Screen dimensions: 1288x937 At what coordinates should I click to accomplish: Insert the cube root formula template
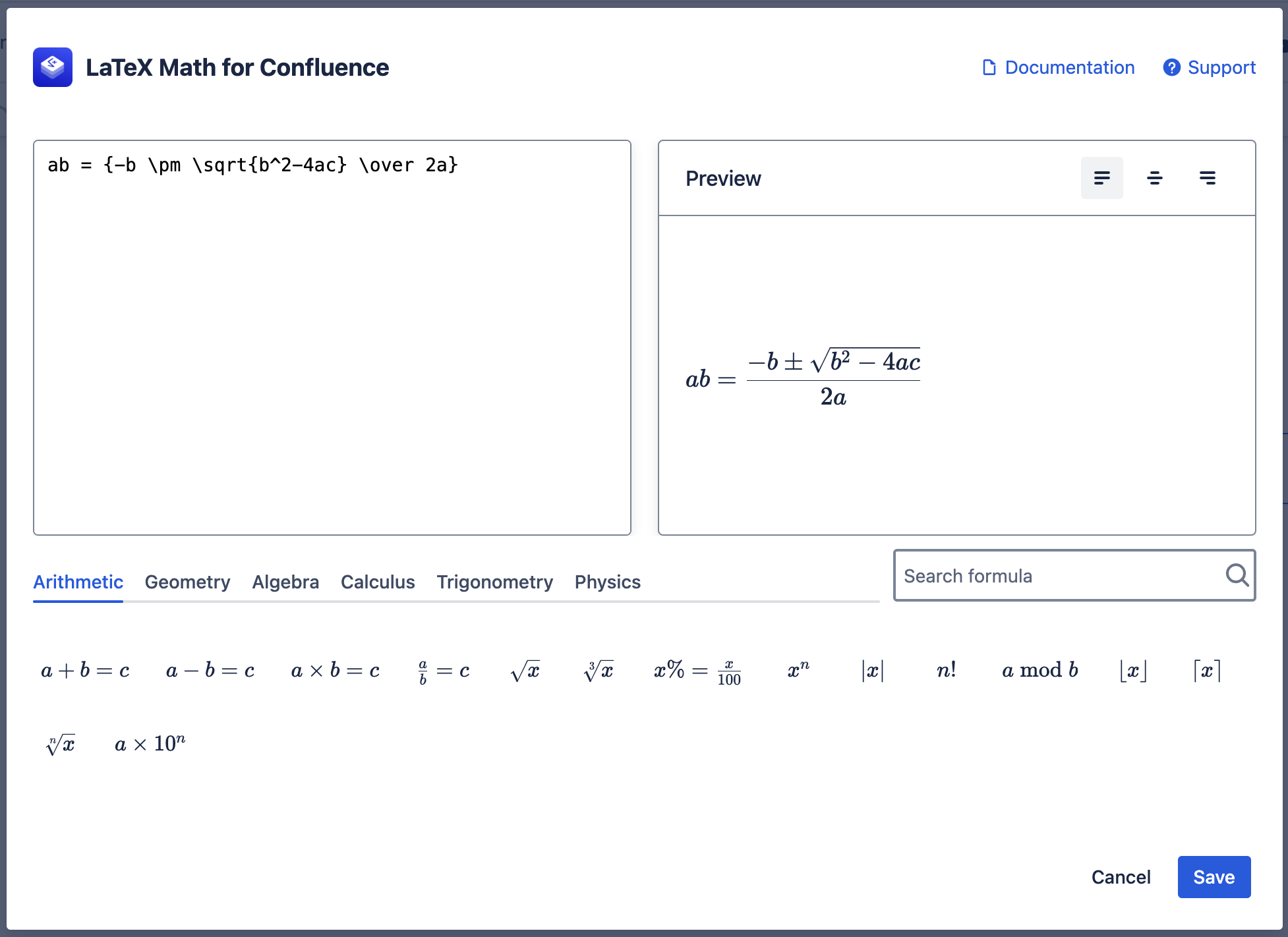point(599,671)
